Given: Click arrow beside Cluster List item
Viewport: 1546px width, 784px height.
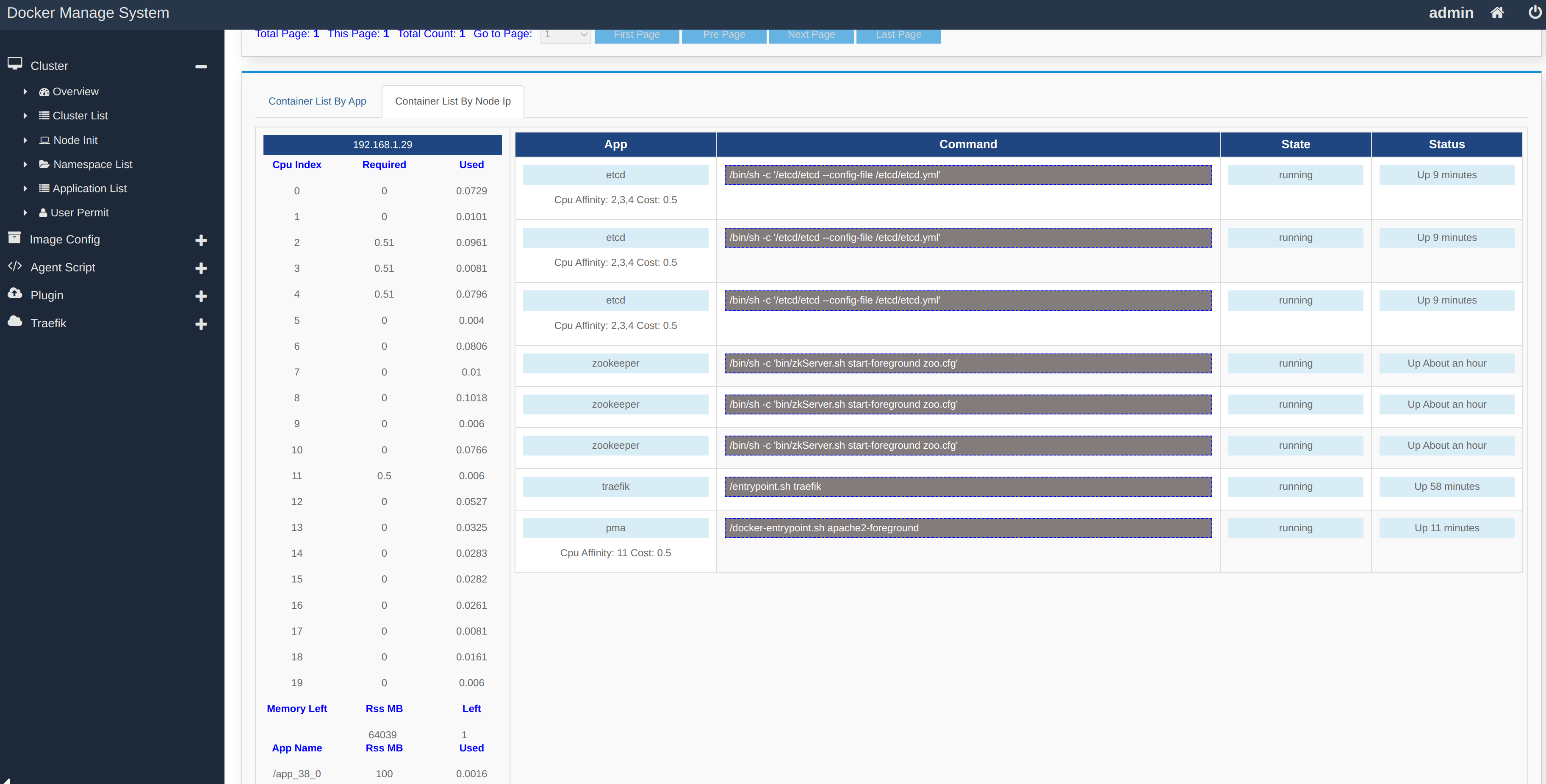Looking at the screenshot, I should coord(25,116).
